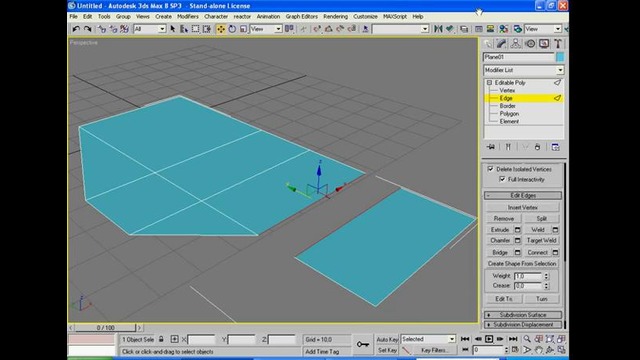Click the Play Animation button

pos(489,339)
